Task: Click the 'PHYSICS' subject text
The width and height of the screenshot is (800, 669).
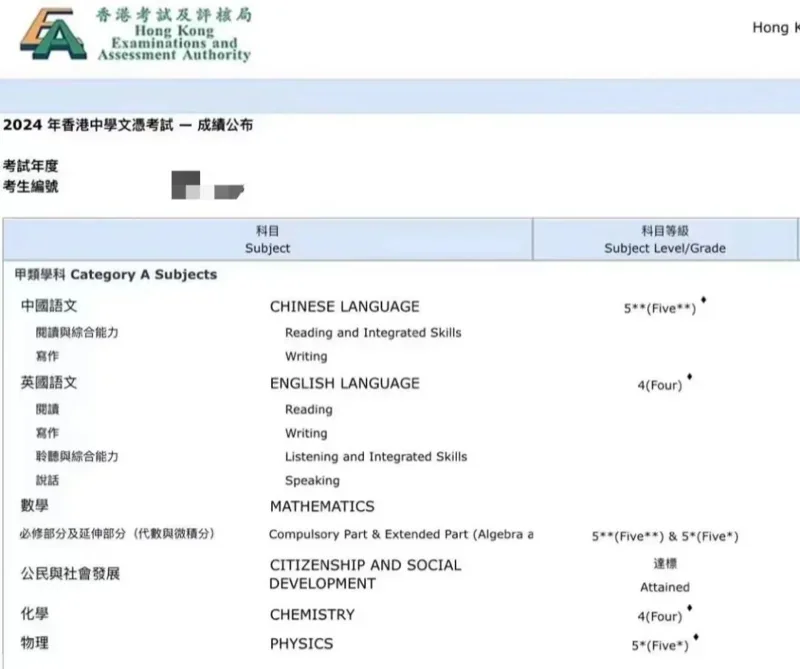Action: [302, 643]
